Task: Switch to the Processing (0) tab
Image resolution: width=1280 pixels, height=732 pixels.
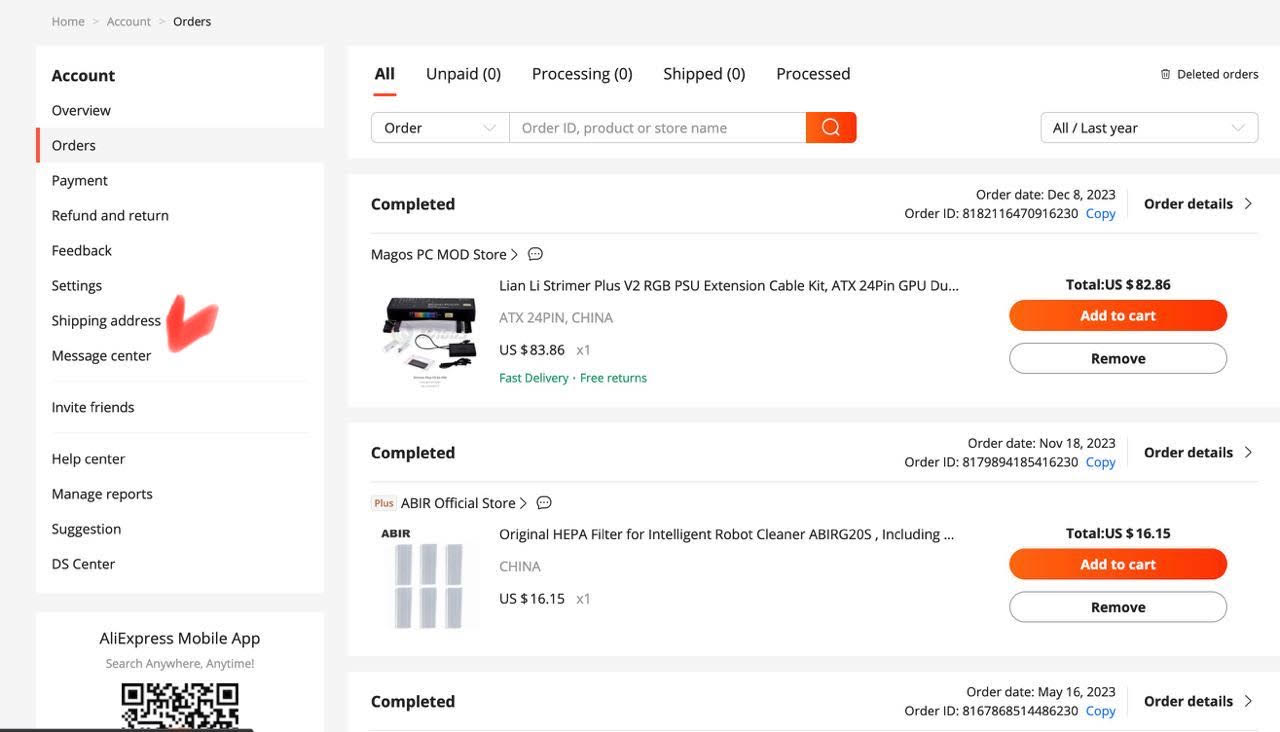Action: (x=582, y=74)
